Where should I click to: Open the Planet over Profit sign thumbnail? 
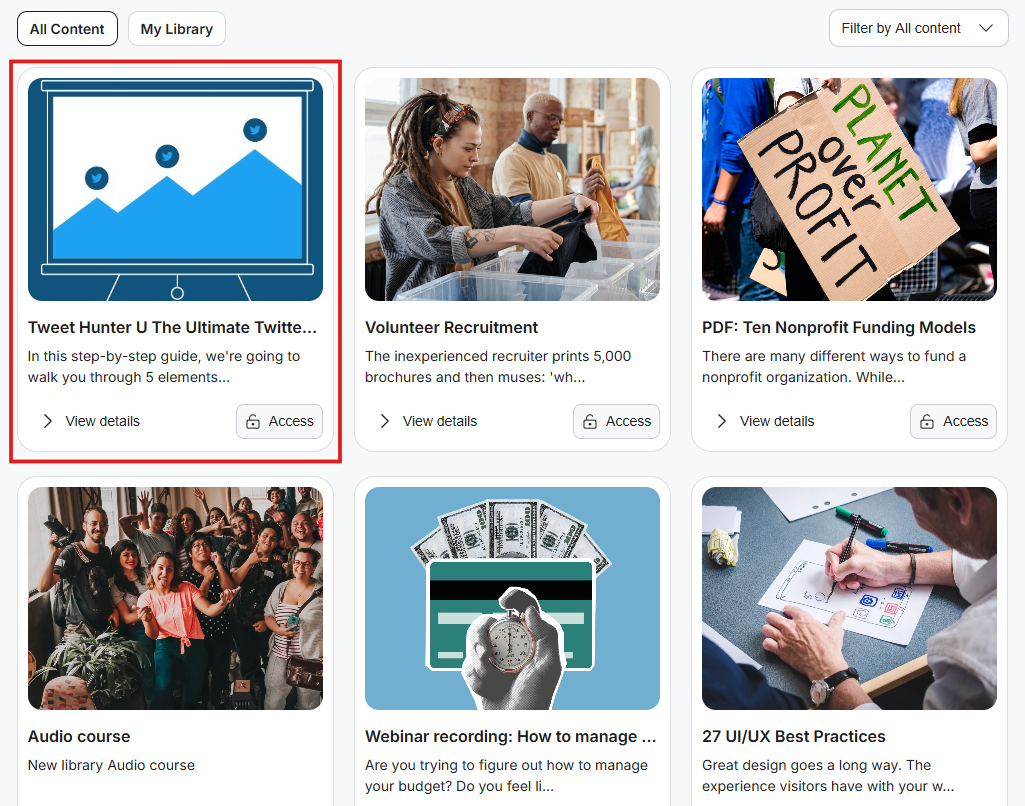click(x=849, y=190)
